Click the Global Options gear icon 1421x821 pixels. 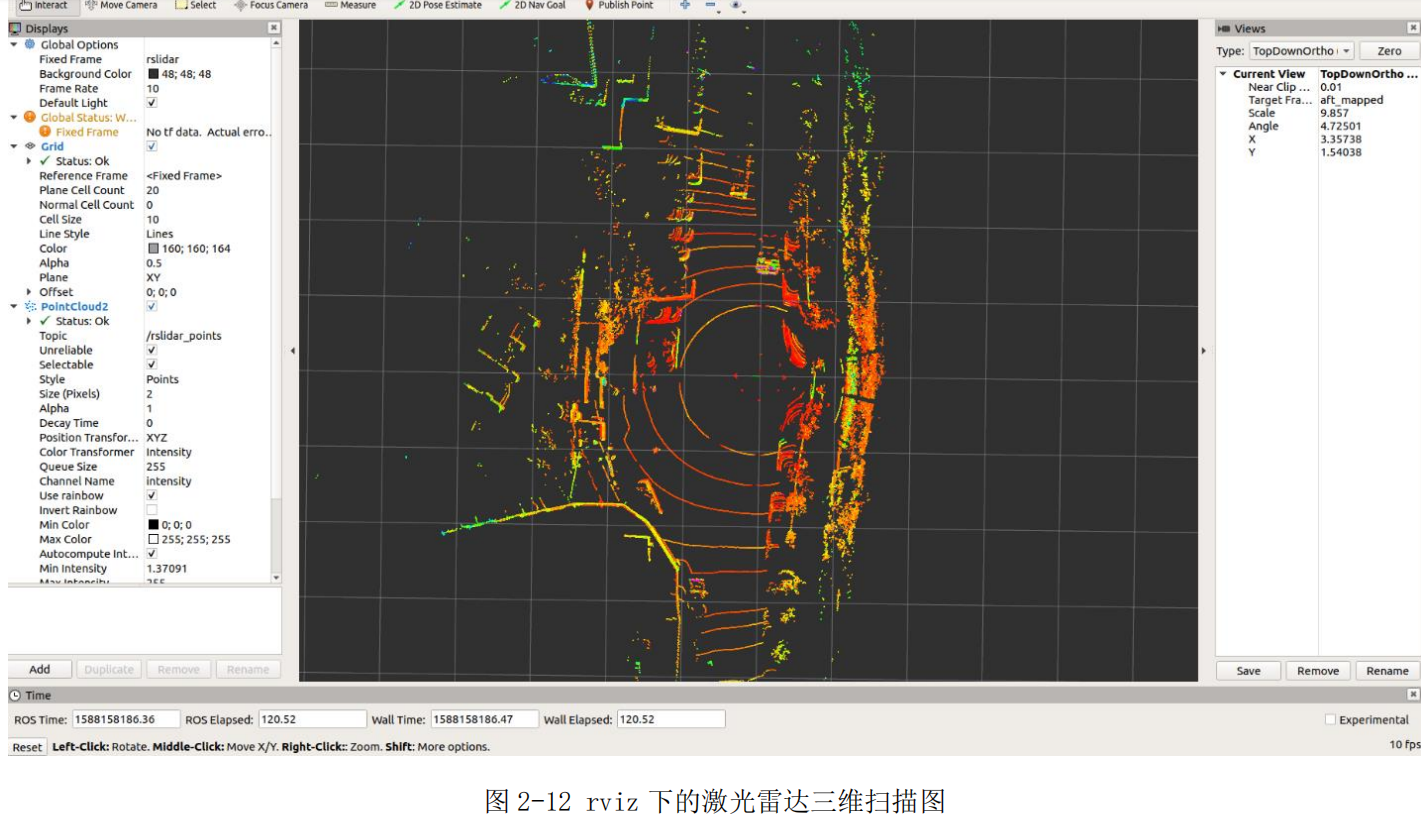point(29,45)
